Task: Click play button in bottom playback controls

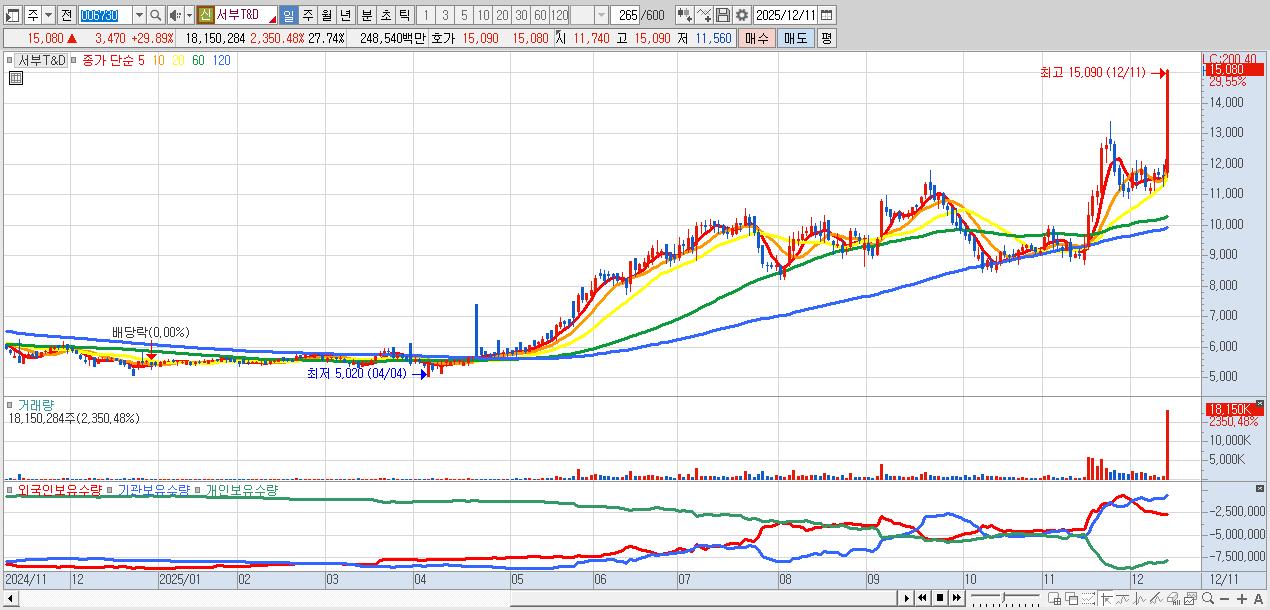Action: point(907,598)
